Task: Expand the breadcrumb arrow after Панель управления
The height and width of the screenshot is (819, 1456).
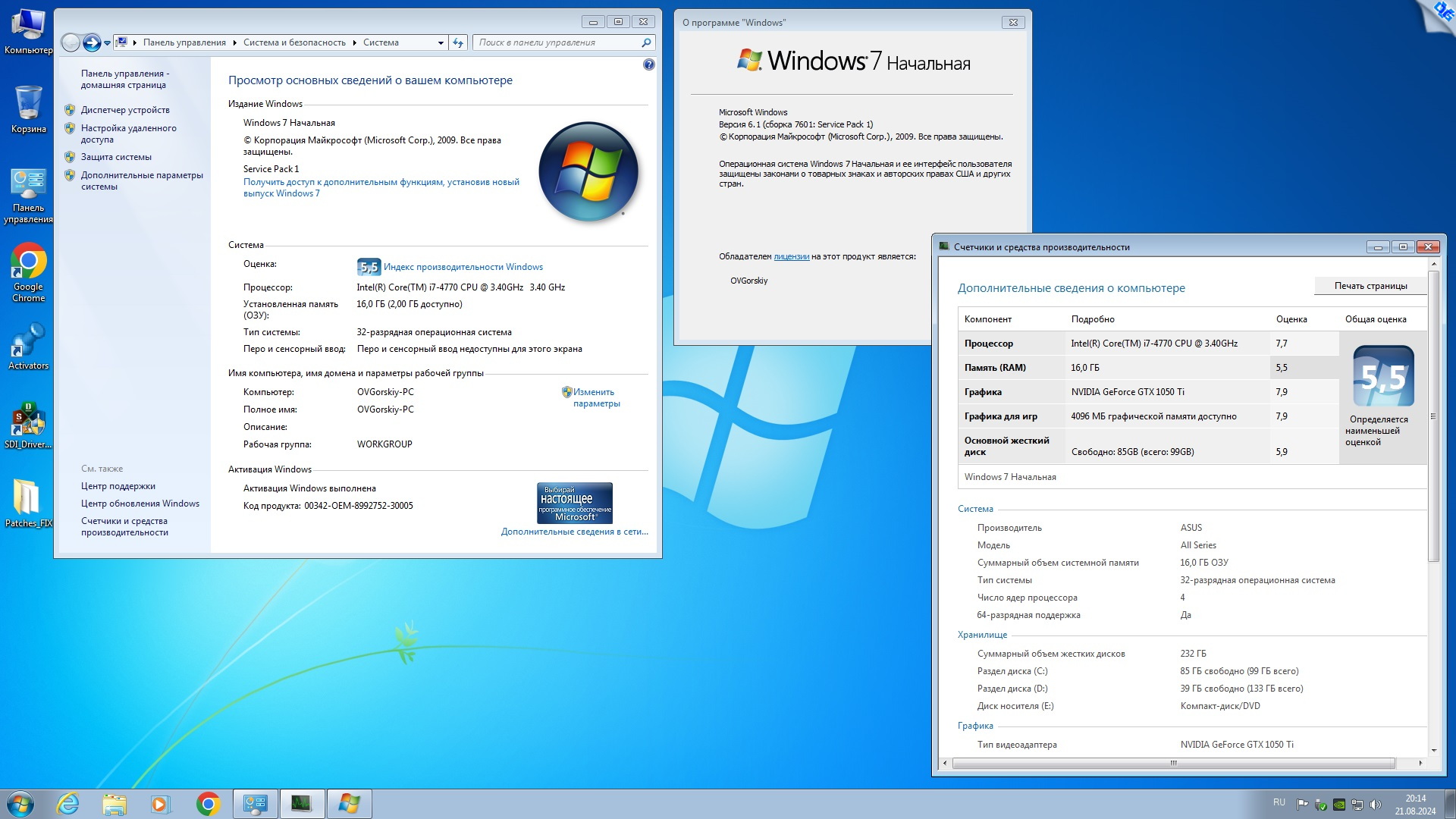Action: point(234,43)
